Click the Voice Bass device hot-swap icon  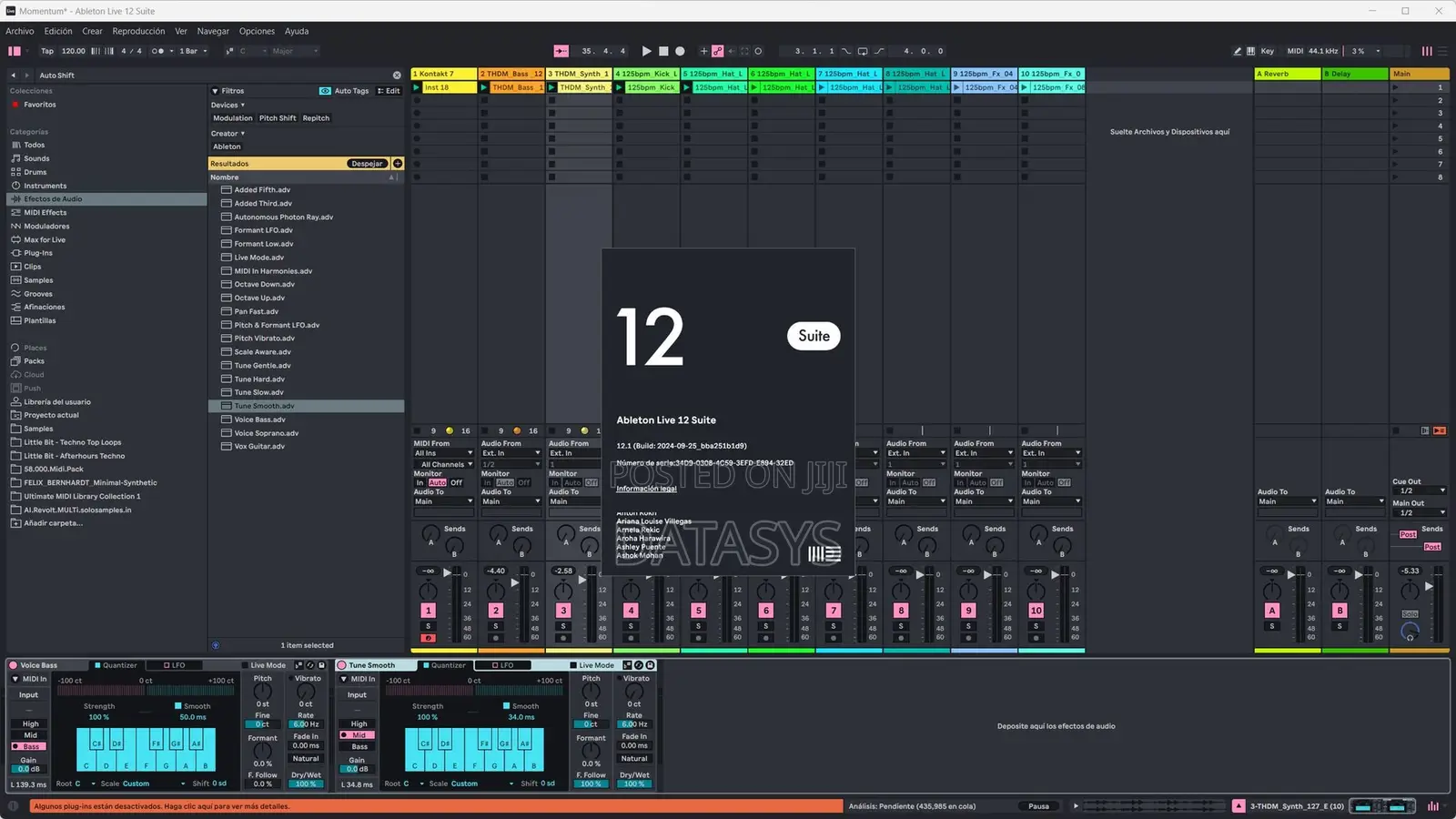310,665
